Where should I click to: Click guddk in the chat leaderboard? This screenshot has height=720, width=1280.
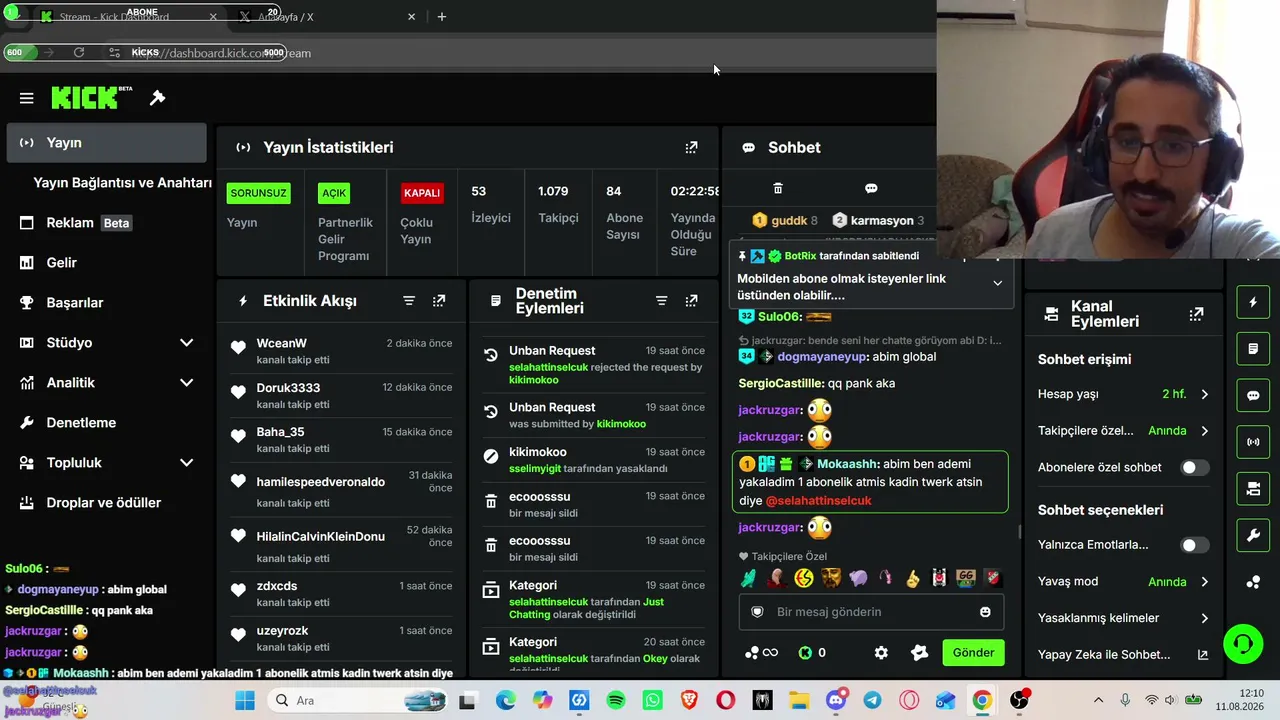click(x=789, y=220)
